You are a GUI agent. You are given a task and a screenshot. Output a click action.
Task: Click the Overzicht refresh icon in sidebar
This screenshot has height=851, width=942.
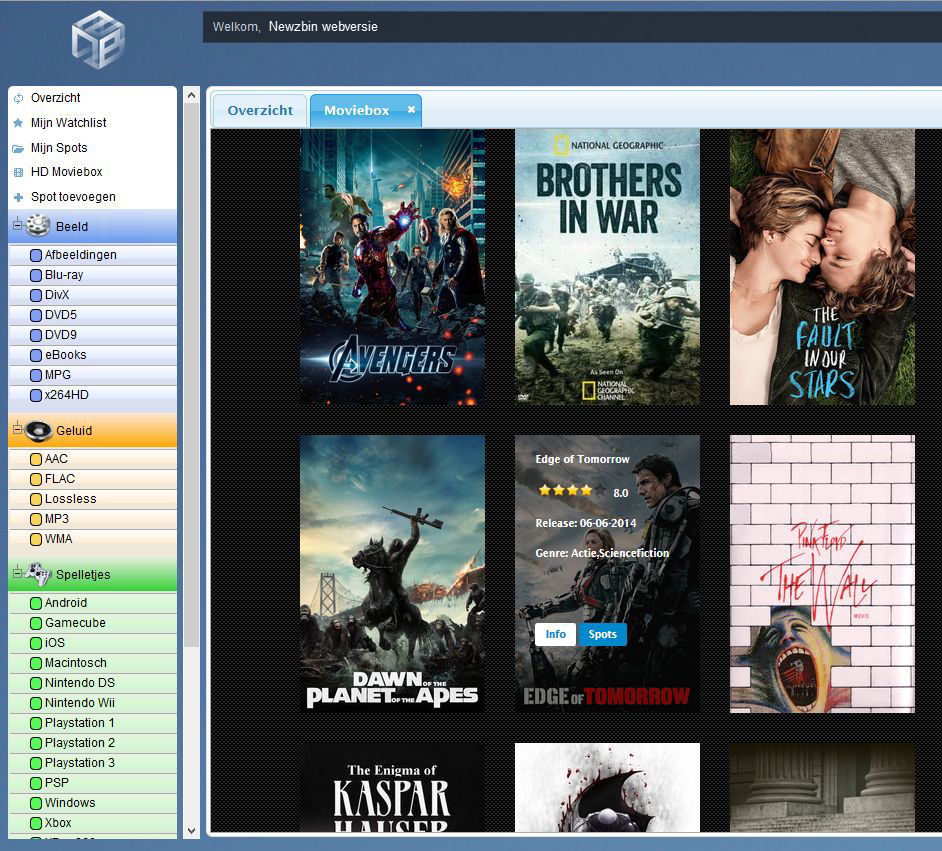(18, 98)
